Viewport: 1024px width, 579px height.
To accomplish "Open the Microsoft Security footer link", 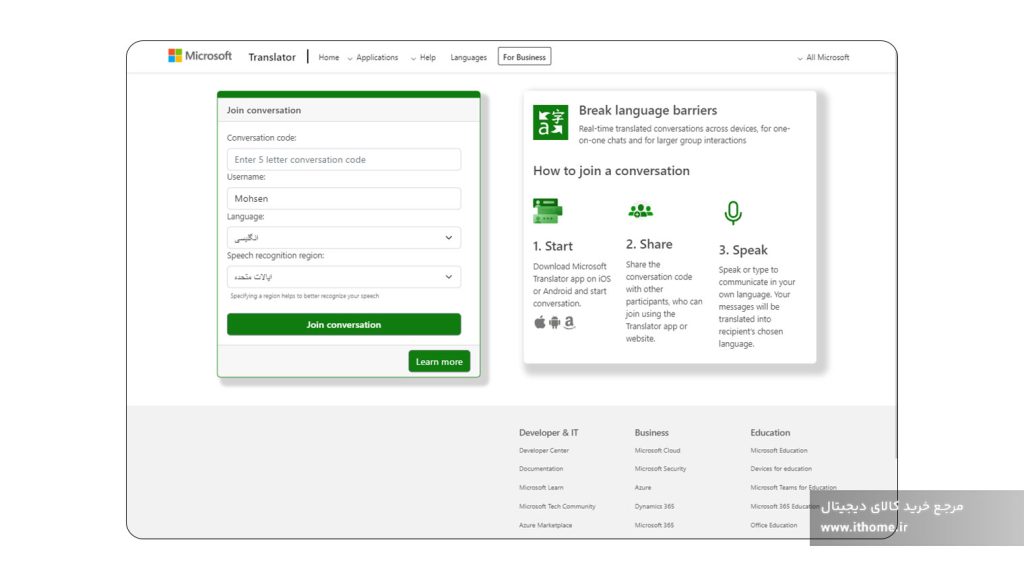I will click(660, 469).
